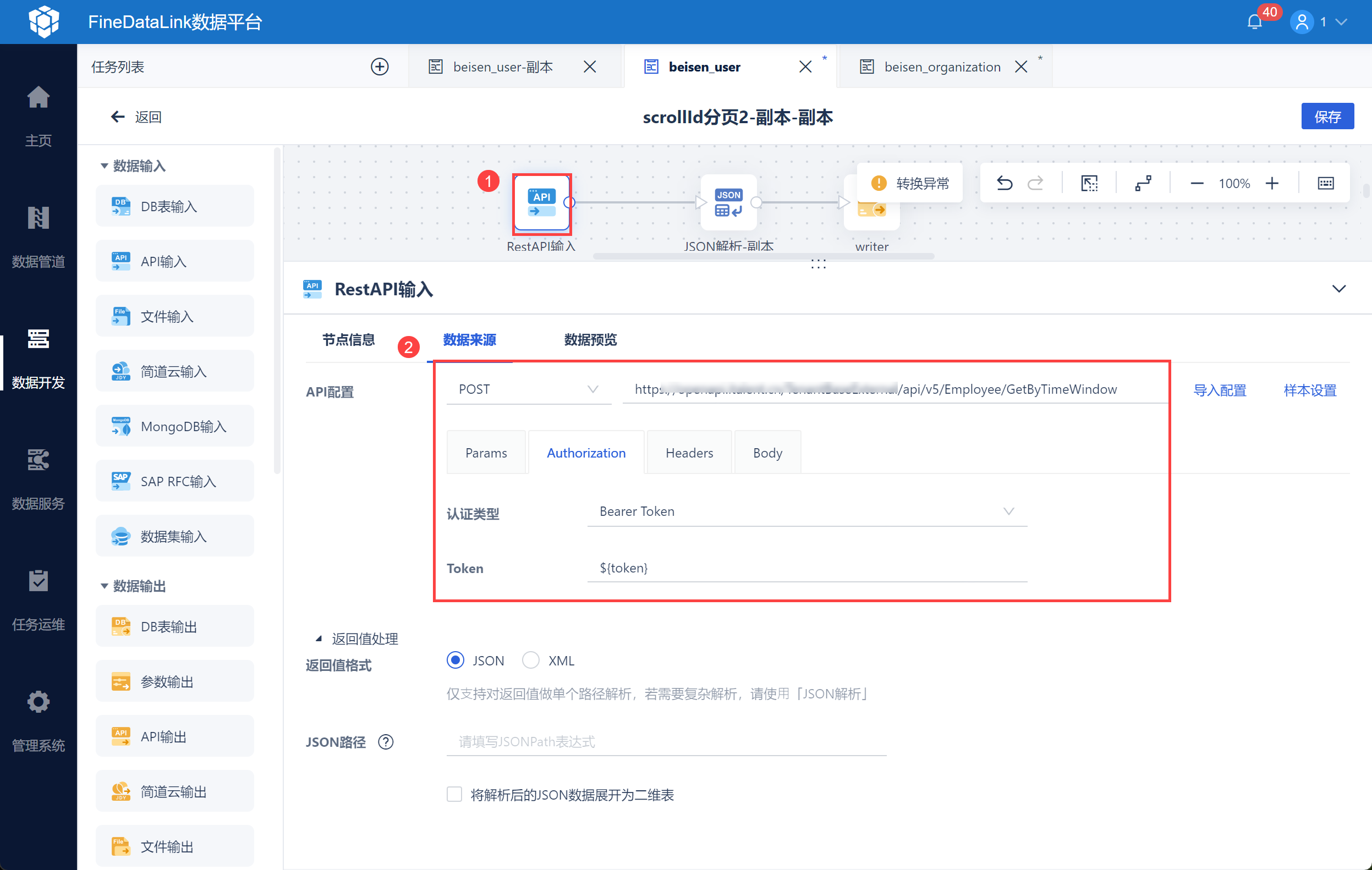1372x870 pixels.
Task: Collapse the 数据输入 category
Action: [x=105, y=166]
